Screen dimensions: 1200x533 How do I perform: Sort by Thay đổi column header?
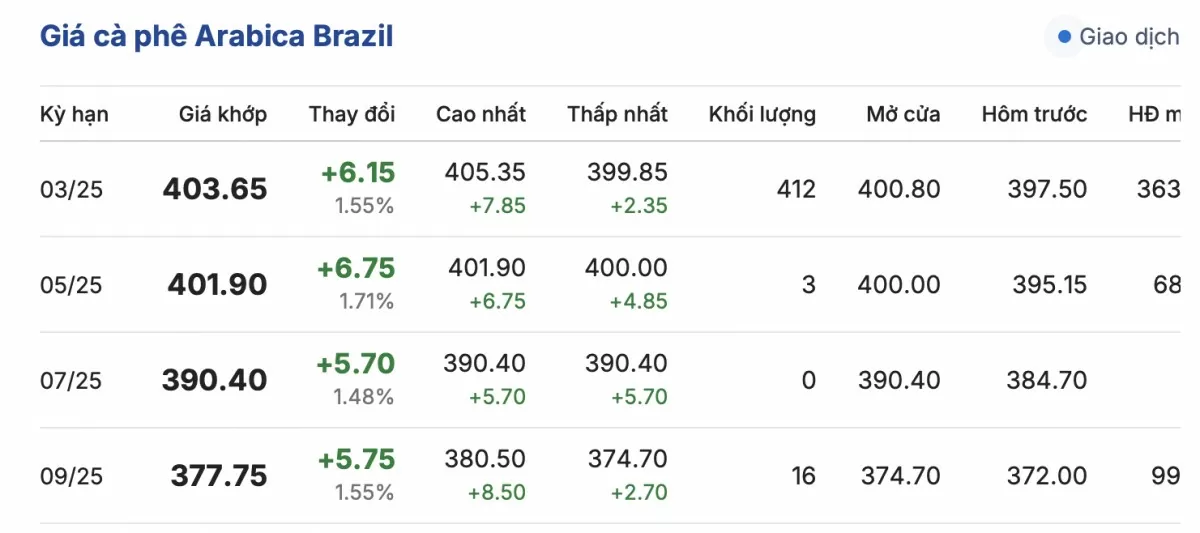coord(352,114)
